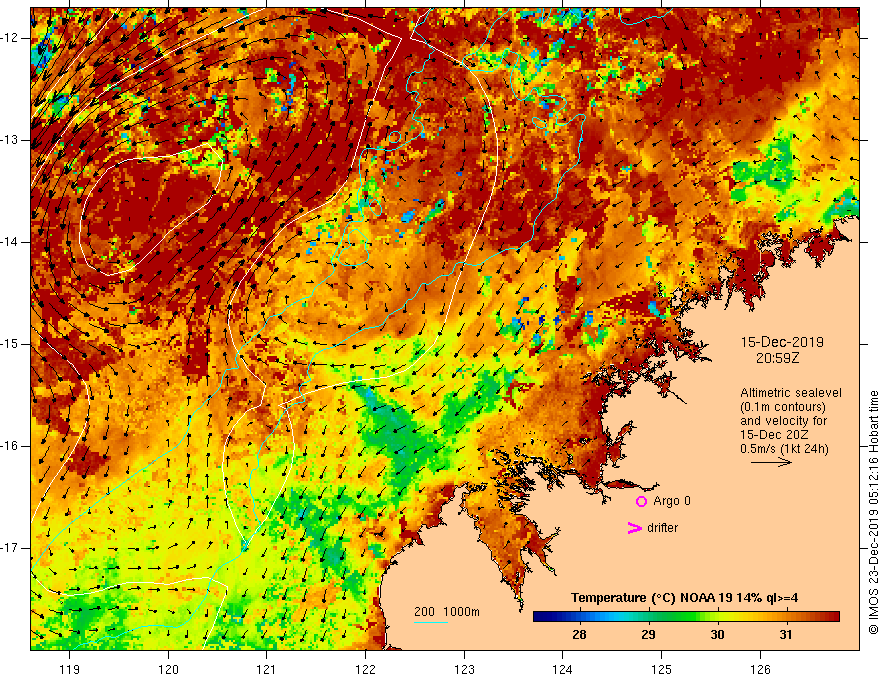Viewport: 880px width, 680px height.
Task: Click the '126' longitude axis label
Action: pos(760,669)
